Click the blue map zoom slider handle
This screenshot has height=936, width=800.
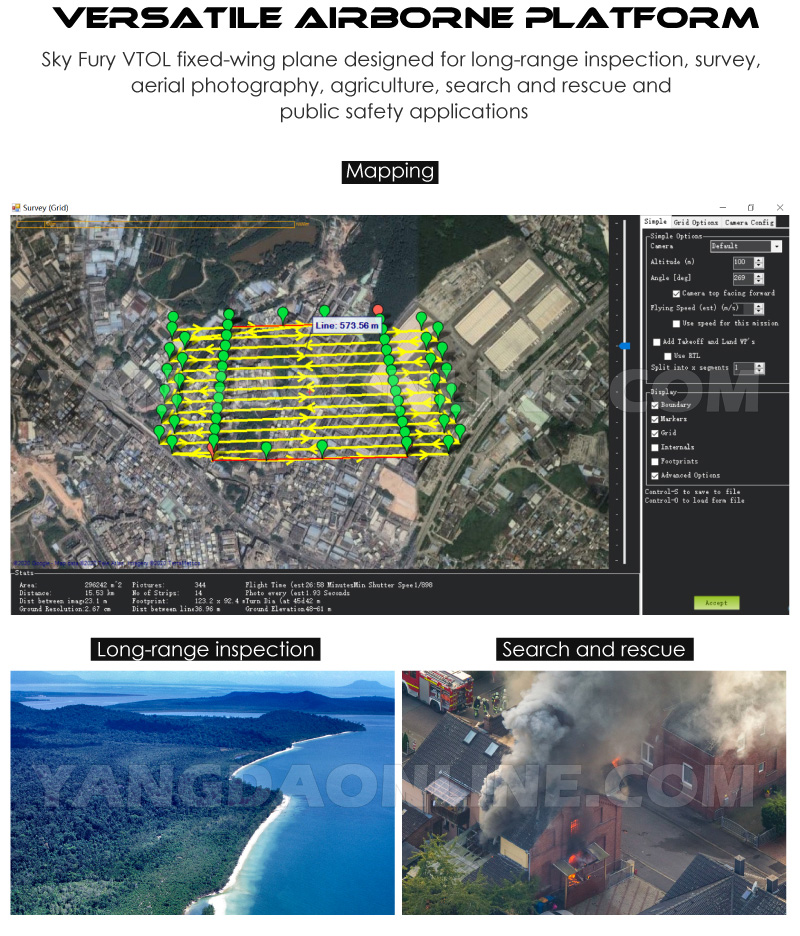(x=625, y=346)
